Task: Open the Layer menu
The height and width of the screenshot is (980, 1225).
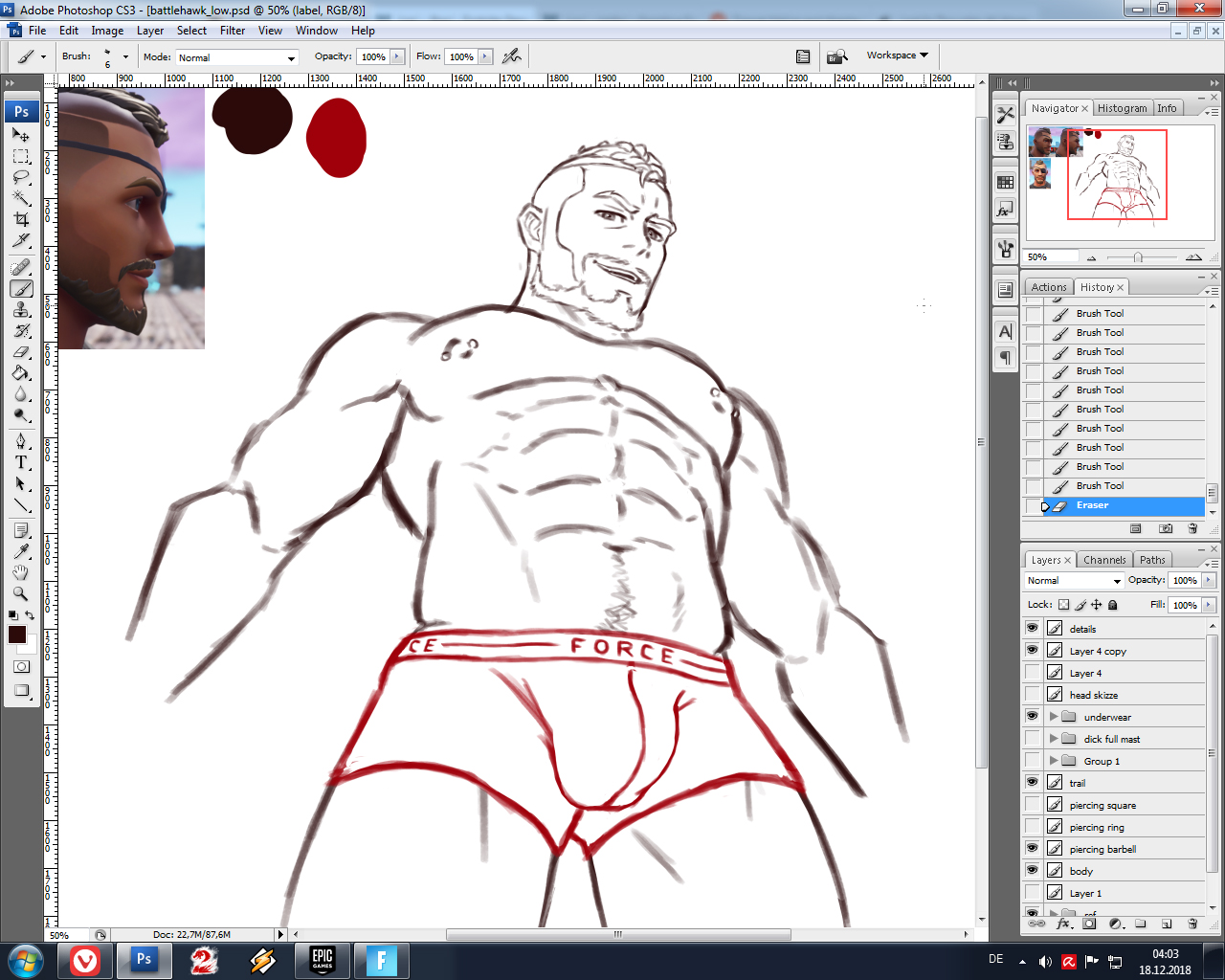Action: point(150,31)
